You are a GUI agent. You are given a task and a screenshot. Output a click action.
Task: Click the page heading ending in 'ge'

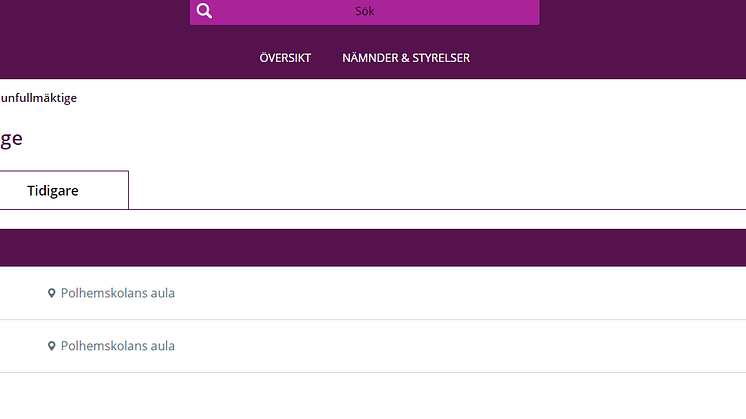tap(11, 139)
